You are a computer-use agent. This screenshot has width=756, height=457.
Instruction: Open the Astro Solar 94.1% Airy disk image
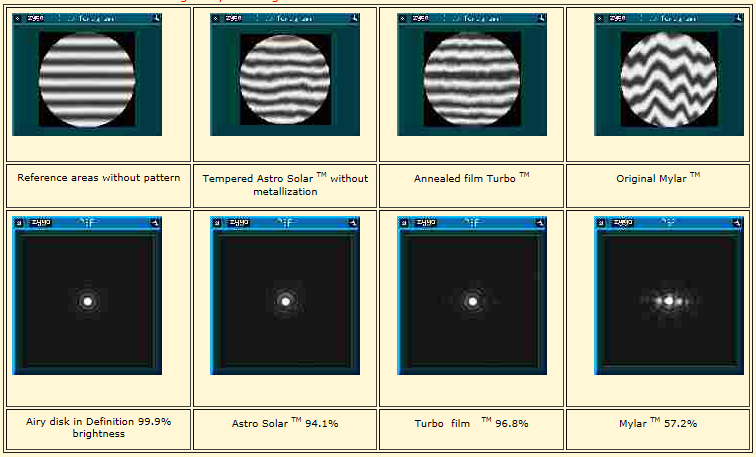tap(285, 296)
